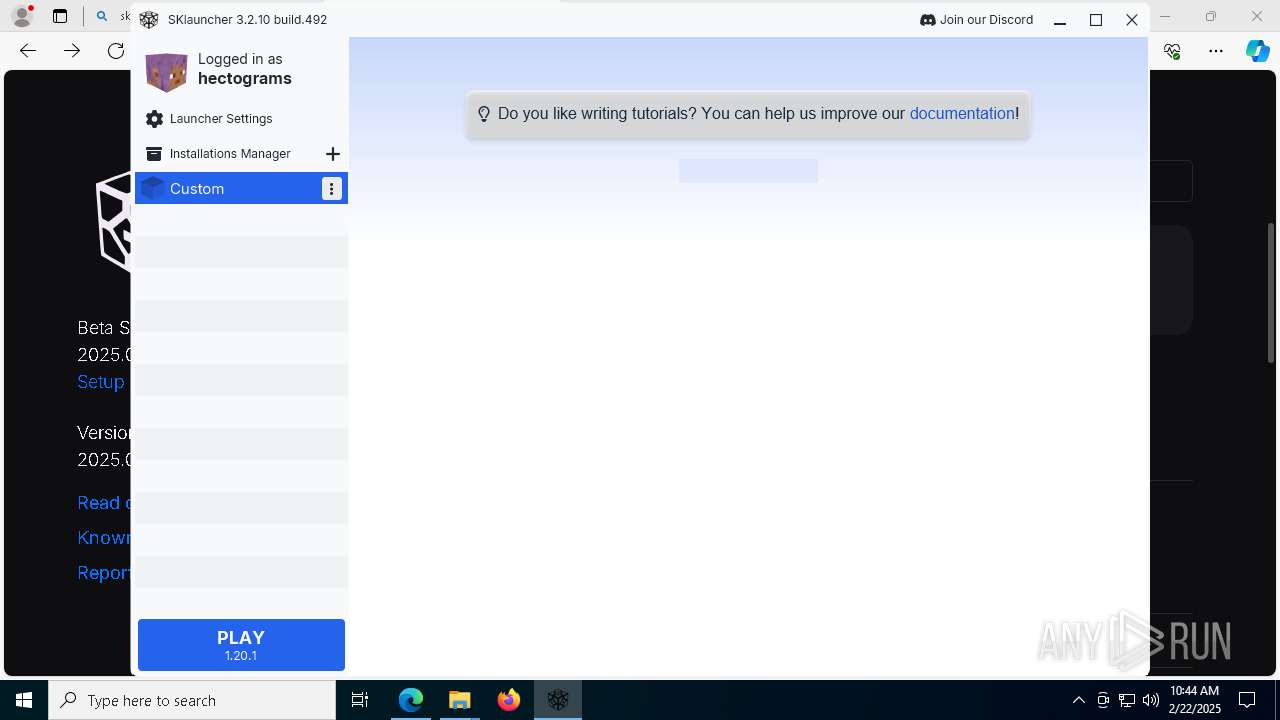The image size is (1280, 720).
Task: Click the Discord logo icon
Action: click(x=927, y=20)
